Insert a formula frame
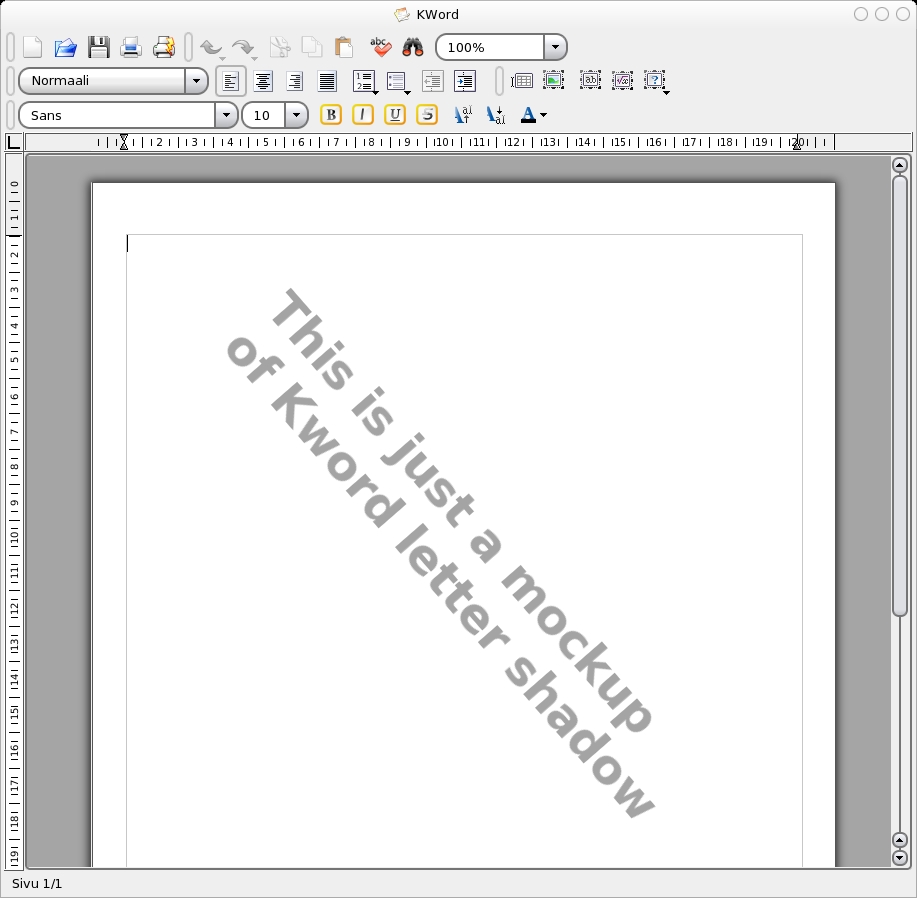The image size is (917, 898). (x=622, y=80)
